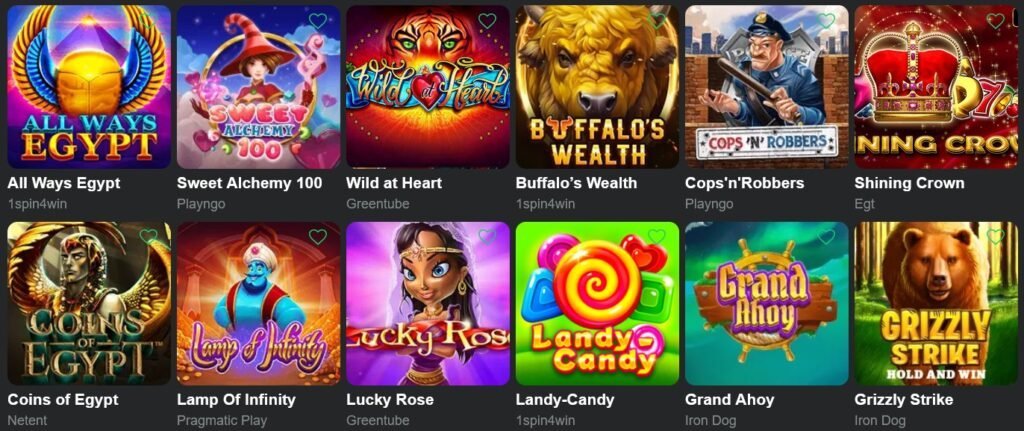Click heart icon on Grand Ahoy
Image resolution: width=1024 pixels, height=431 pixels.
pyautogui.click(x=826, y=236)
